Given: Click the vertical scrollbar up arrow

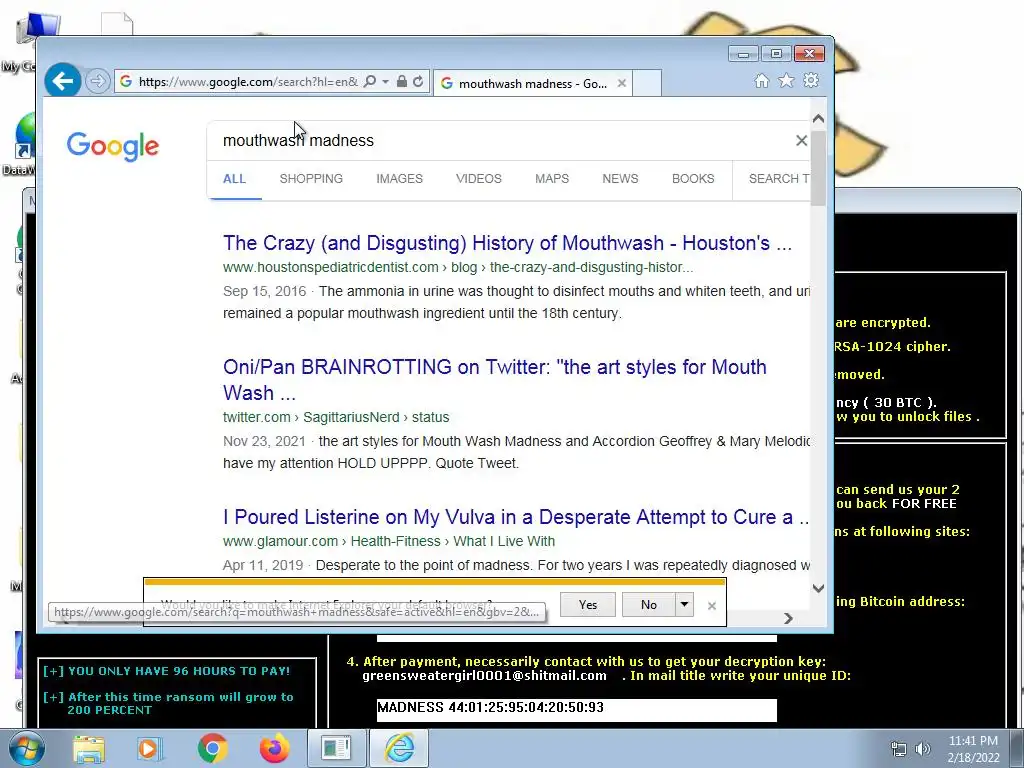Looking at the screenshot, I should tap(818, 119).
